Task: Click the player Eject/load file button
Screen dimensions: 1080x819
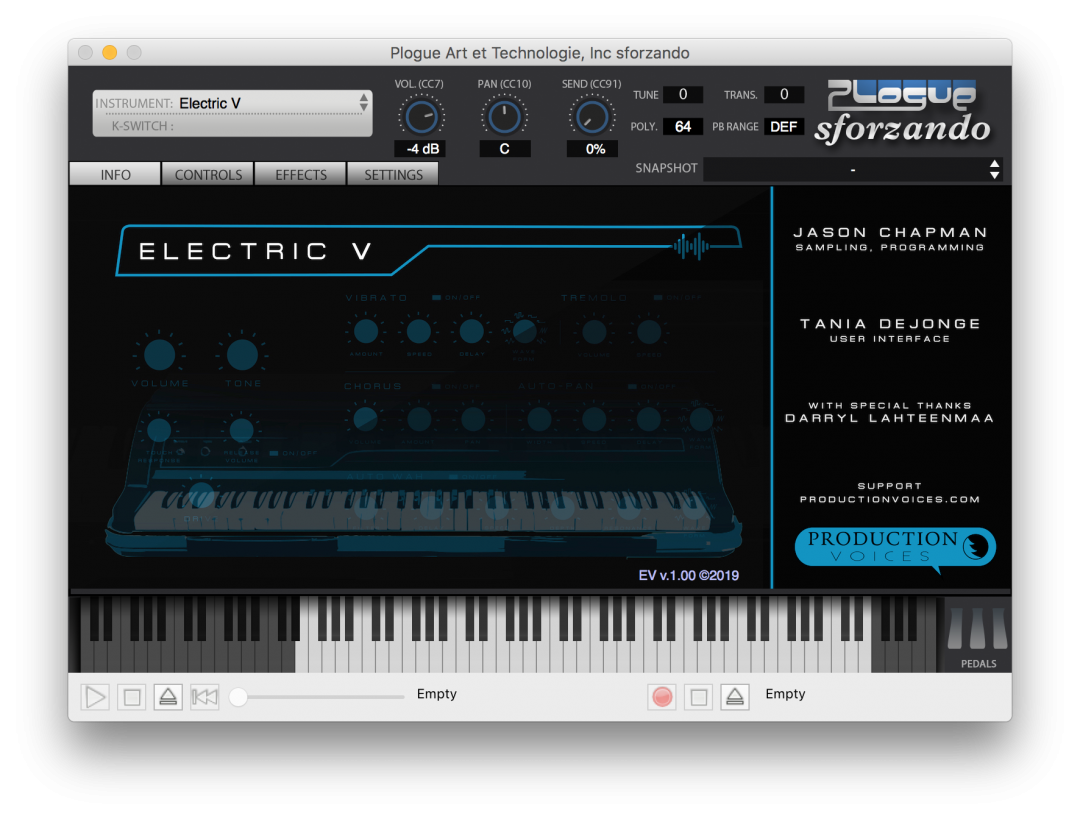Action: tap(168, 697)
